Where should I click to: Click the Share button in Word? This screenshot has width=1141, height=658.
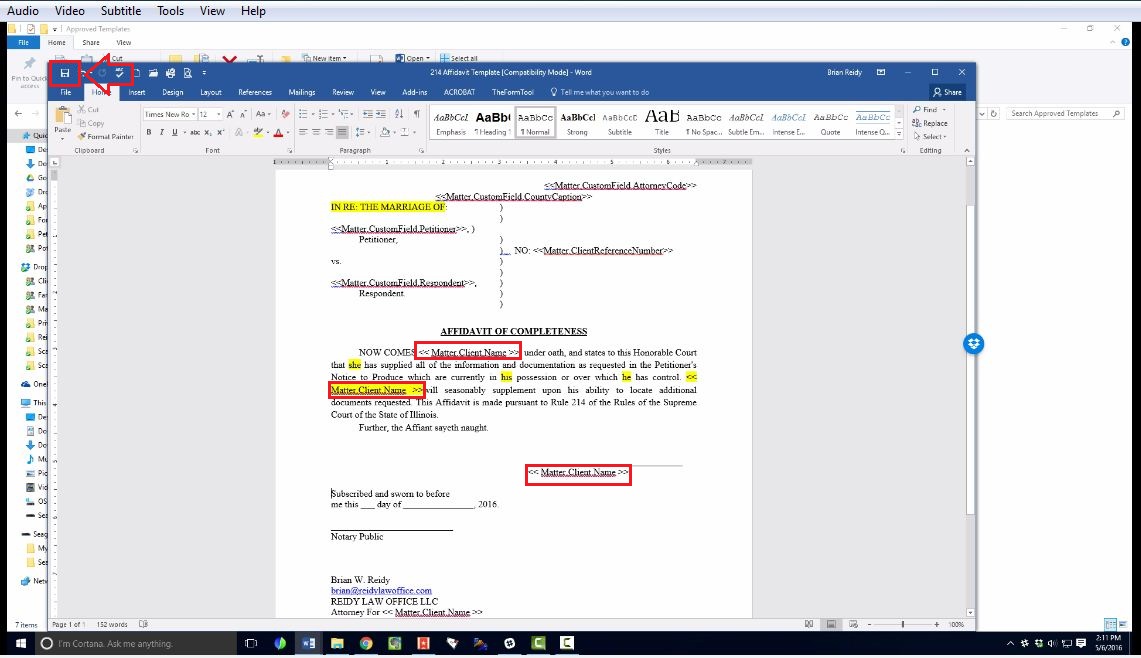(x=947, y=92)
